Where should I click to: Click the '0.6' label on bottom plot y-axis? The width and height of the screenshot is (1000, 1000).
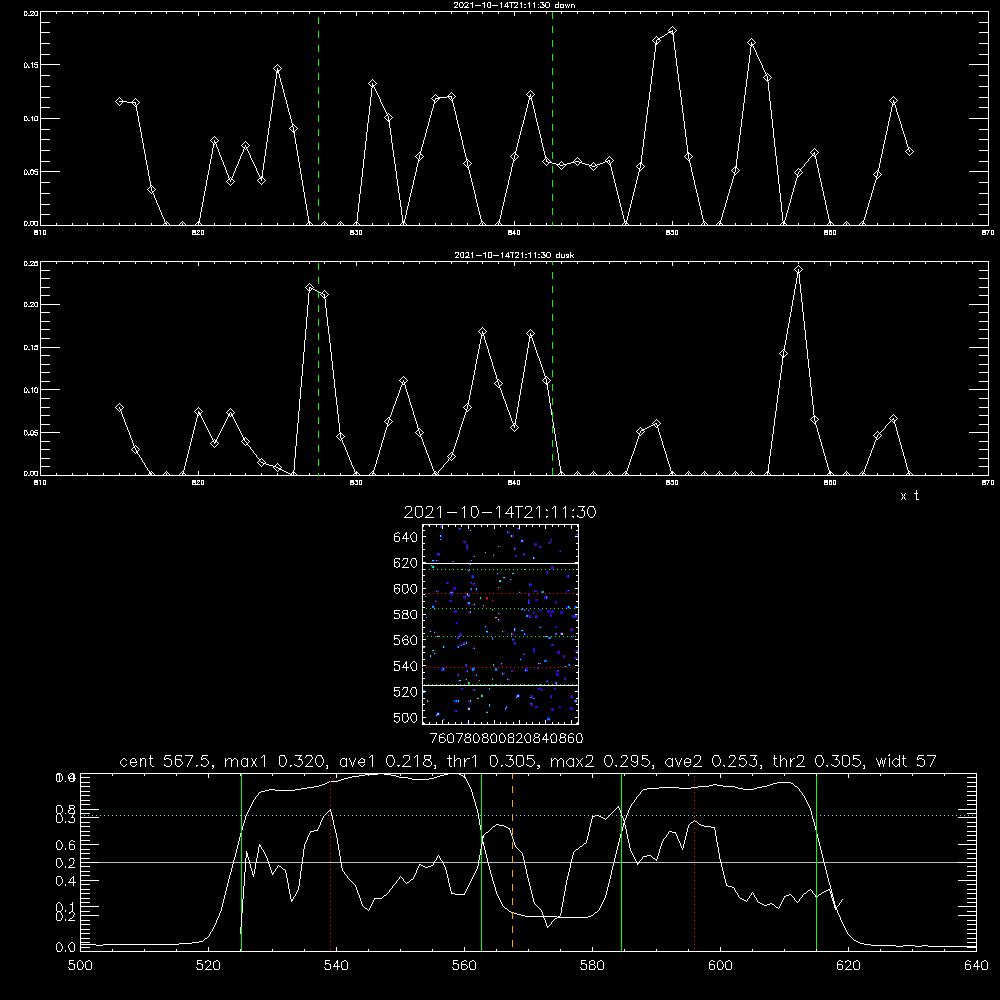point(66,845)
